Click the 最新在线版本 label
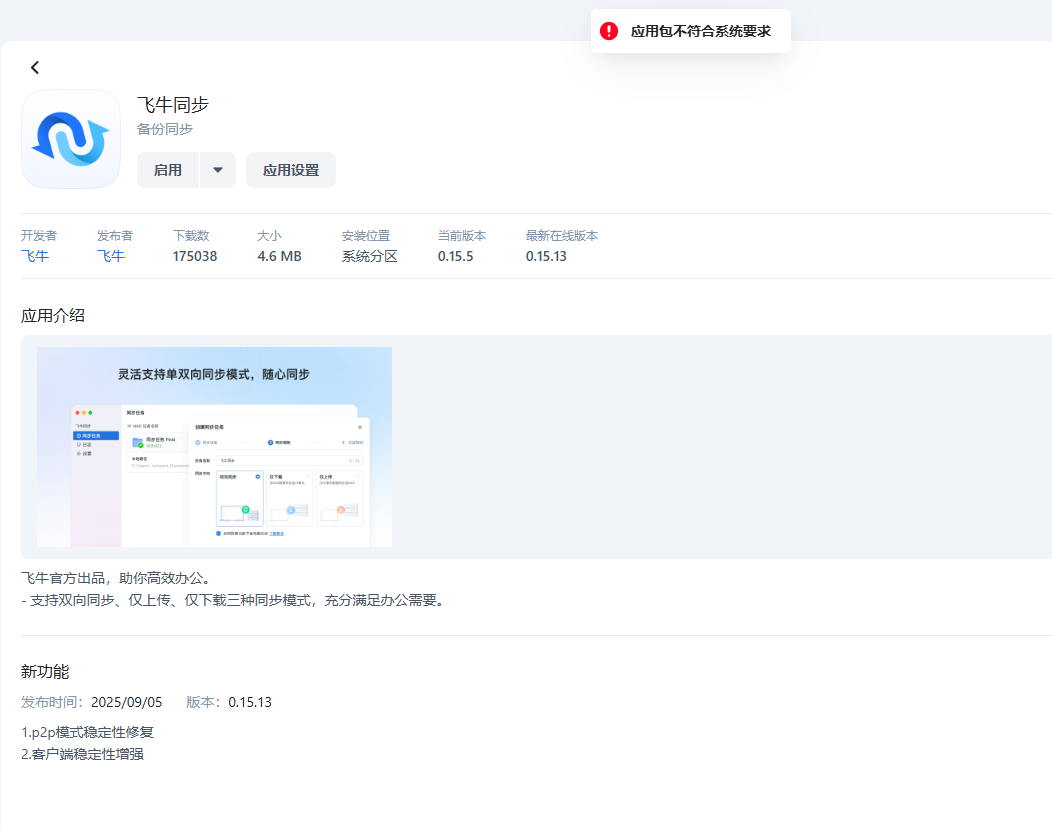Image resolution: width=1052 pixels, height=830 pixels. [562, 236]
